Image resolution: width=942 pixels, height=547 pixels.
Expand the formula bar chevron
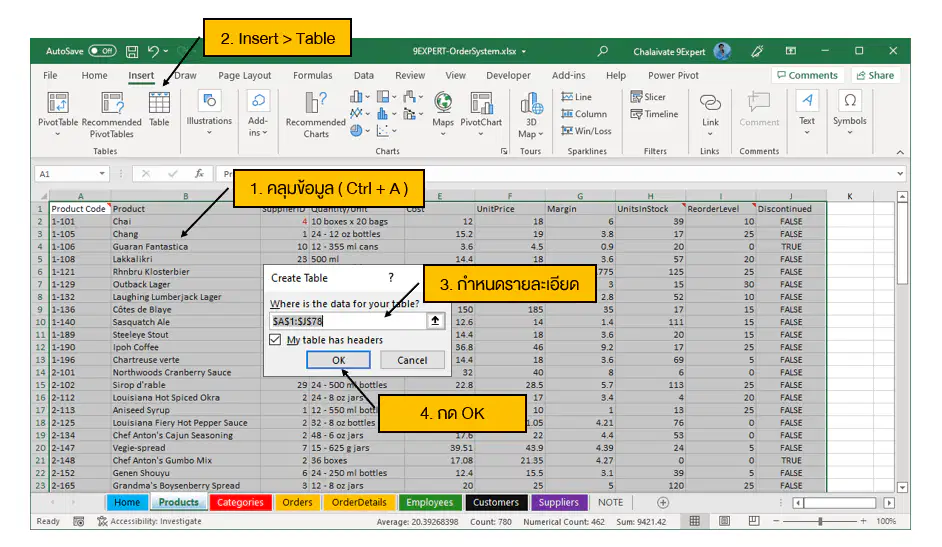pyautogui.click(x=900, y=174)
